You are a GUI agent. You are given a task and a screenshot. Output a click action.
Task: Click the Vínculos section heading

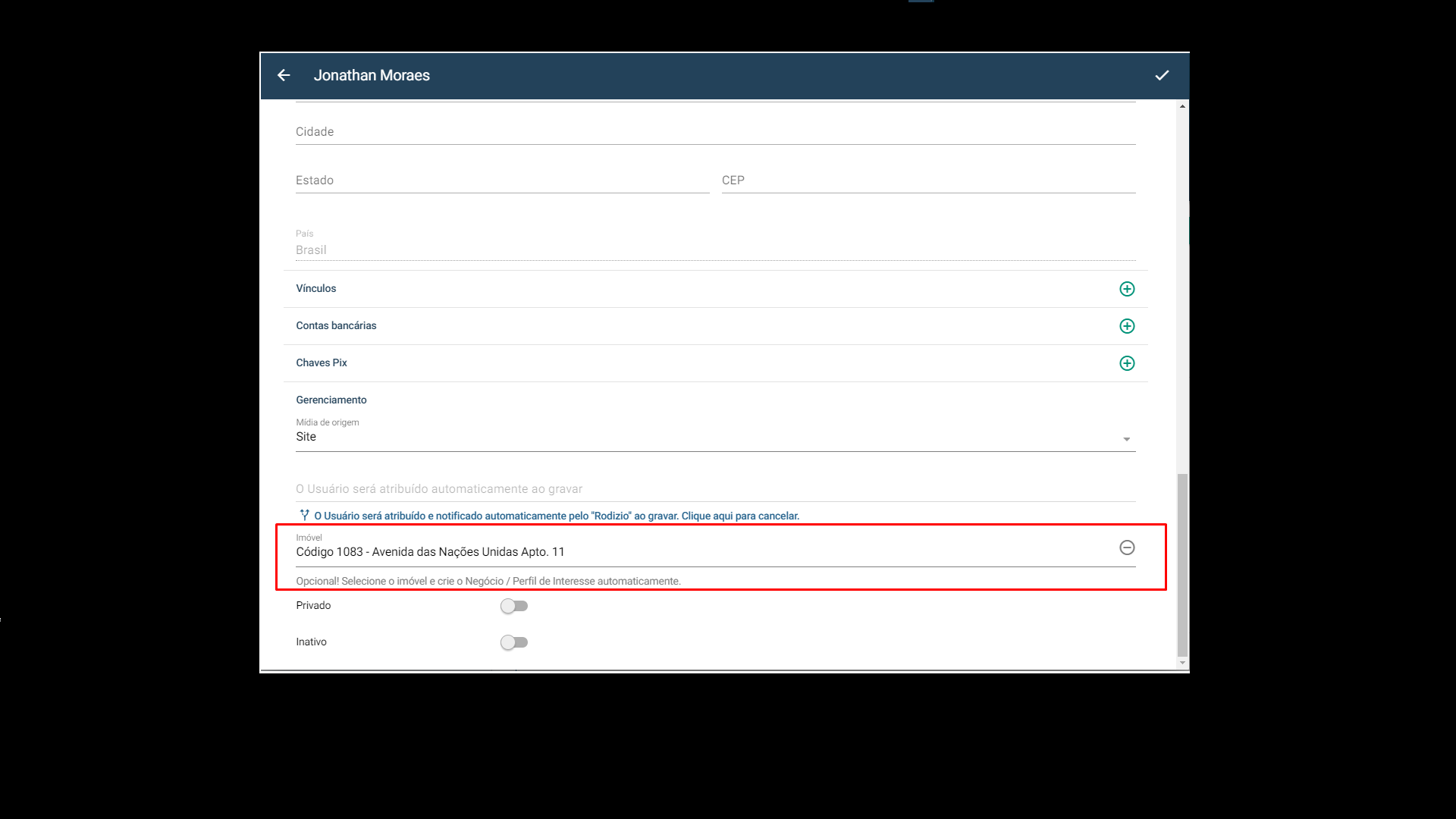(x=315, y=288)
